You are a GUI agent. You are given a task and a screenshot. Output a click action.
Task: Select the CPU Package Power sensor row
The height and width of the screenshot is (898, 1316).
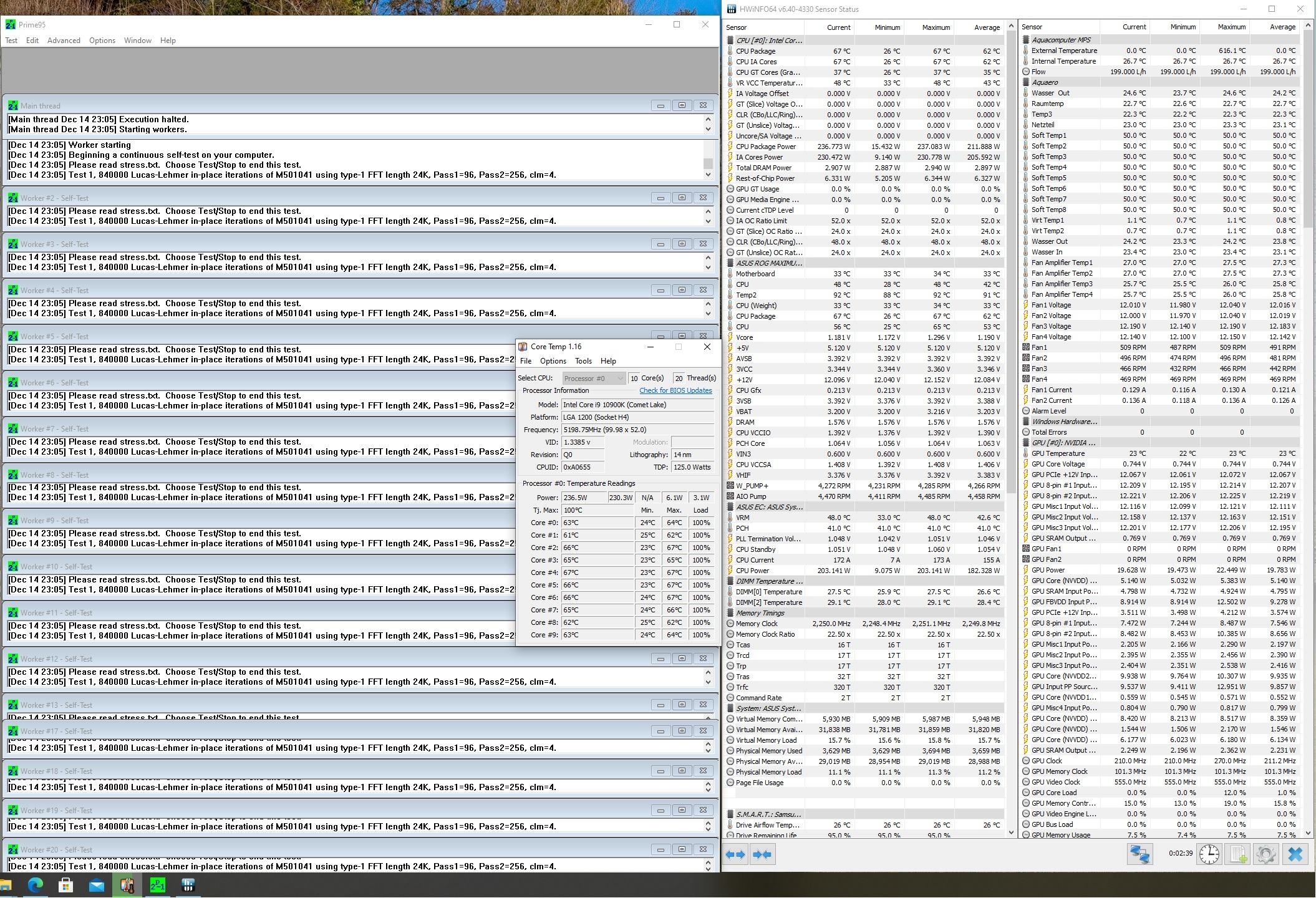click(865, 147)
